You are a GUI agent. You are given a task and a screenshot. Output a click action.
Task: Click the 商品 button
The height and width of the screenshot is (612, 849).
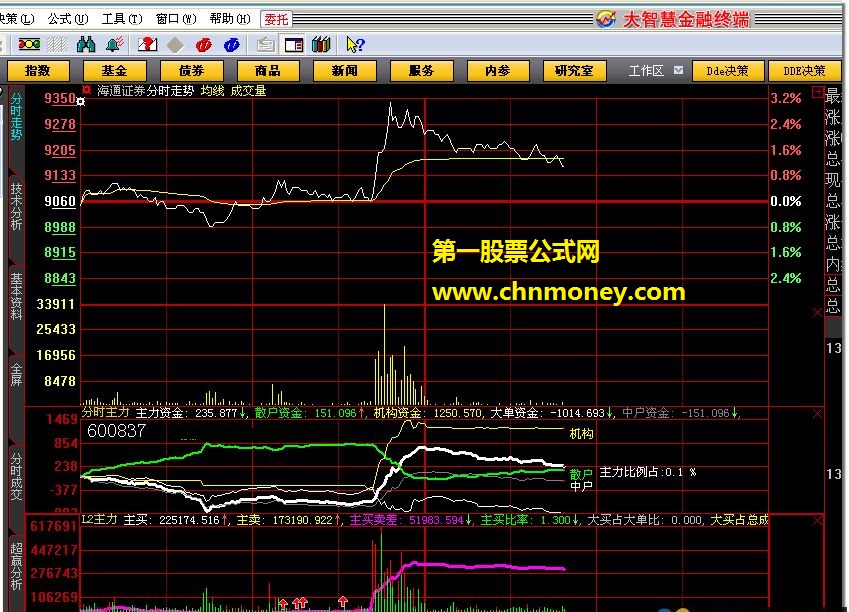tap(268, 71)
